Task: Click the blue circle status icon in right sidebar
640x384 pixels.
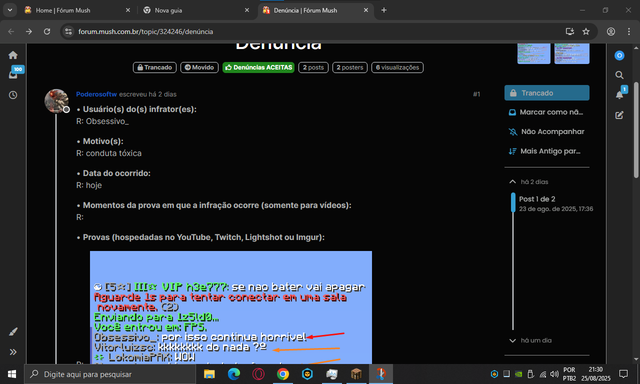Action: 619,55
